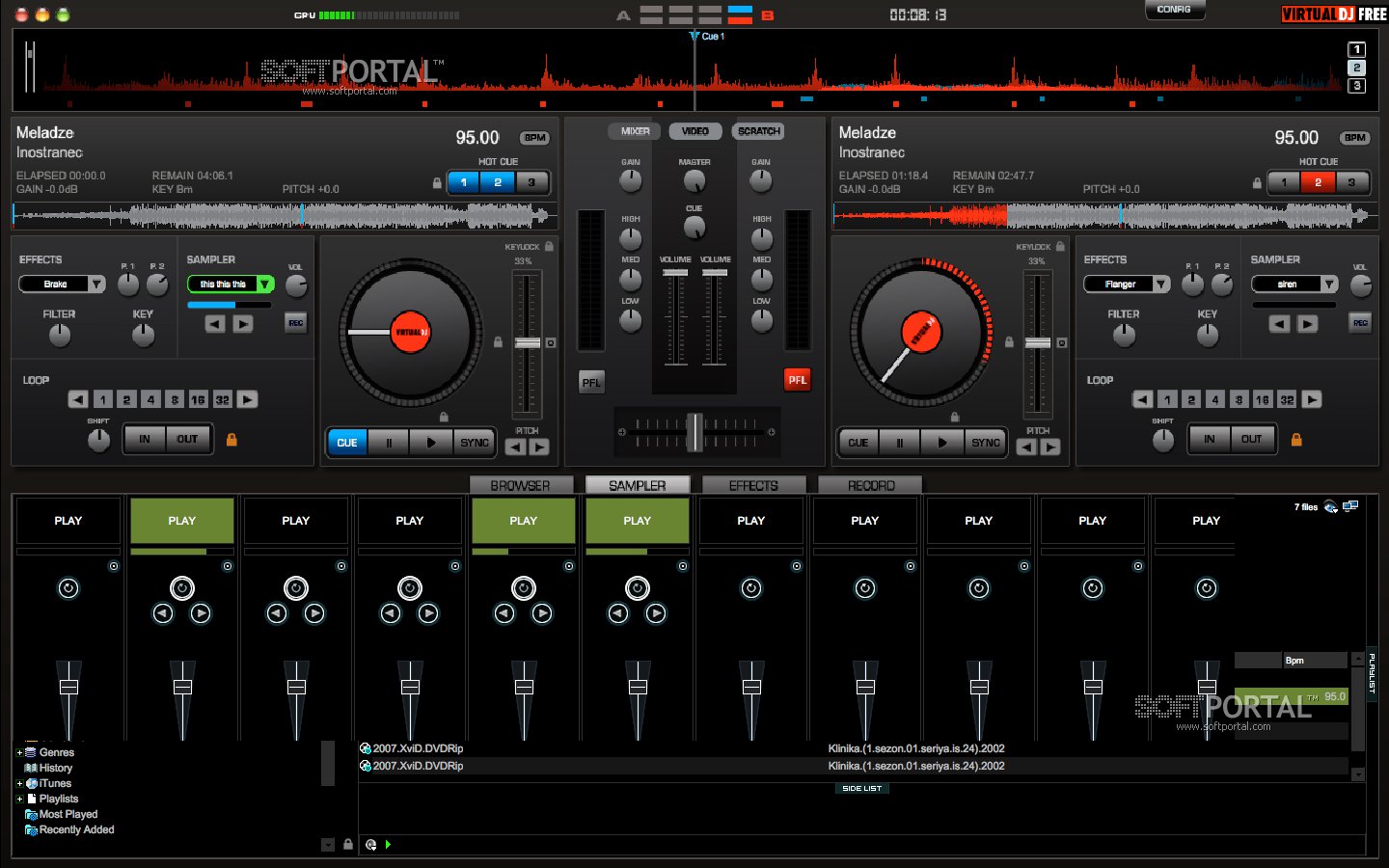This screenshot has height=868, width=1389.
Task: Open the CONFIG settings
Action: [x=1174, y=10]
